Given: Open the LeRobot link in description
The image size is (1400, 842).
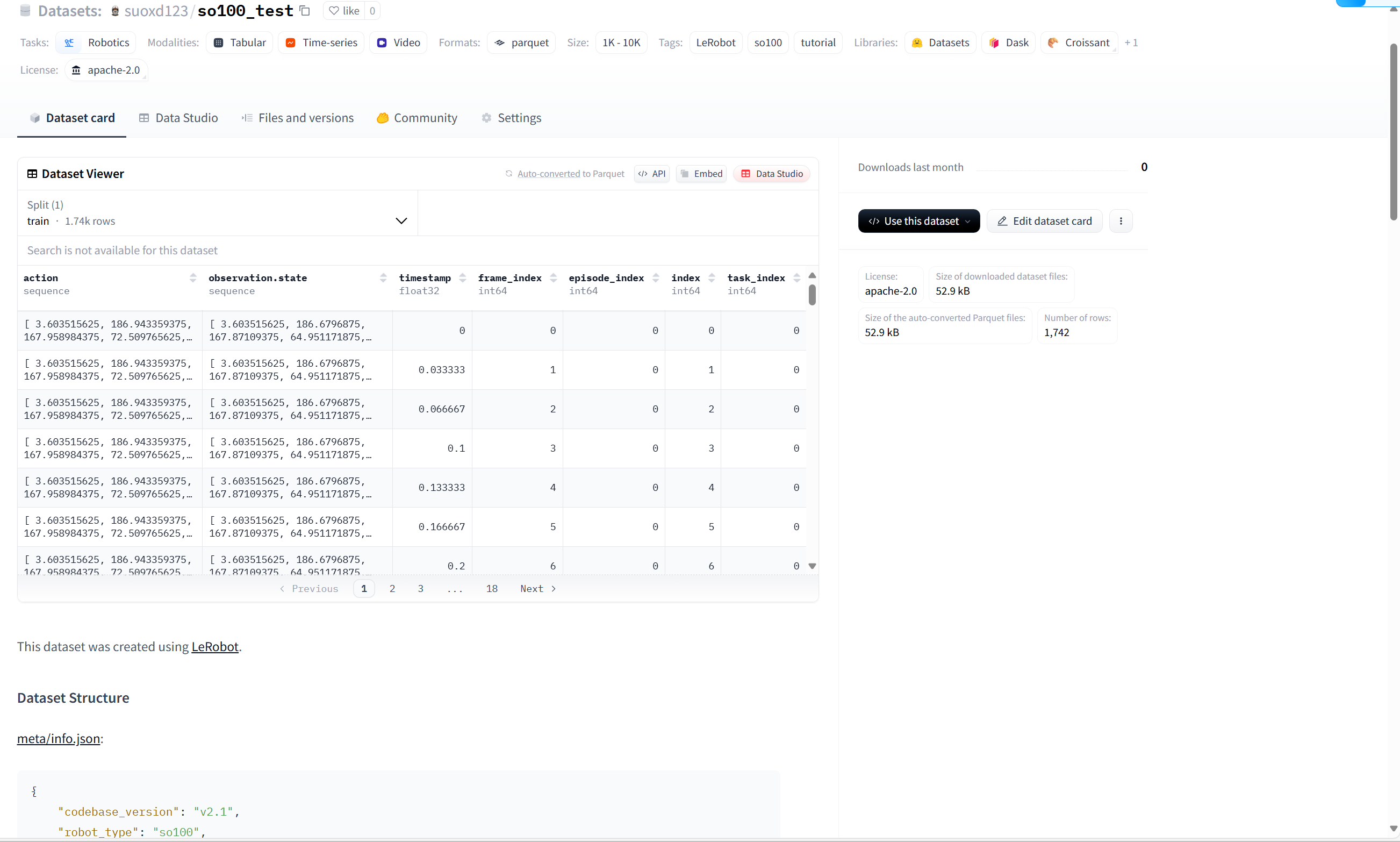Looking at the screenshot, I should 214,647.
